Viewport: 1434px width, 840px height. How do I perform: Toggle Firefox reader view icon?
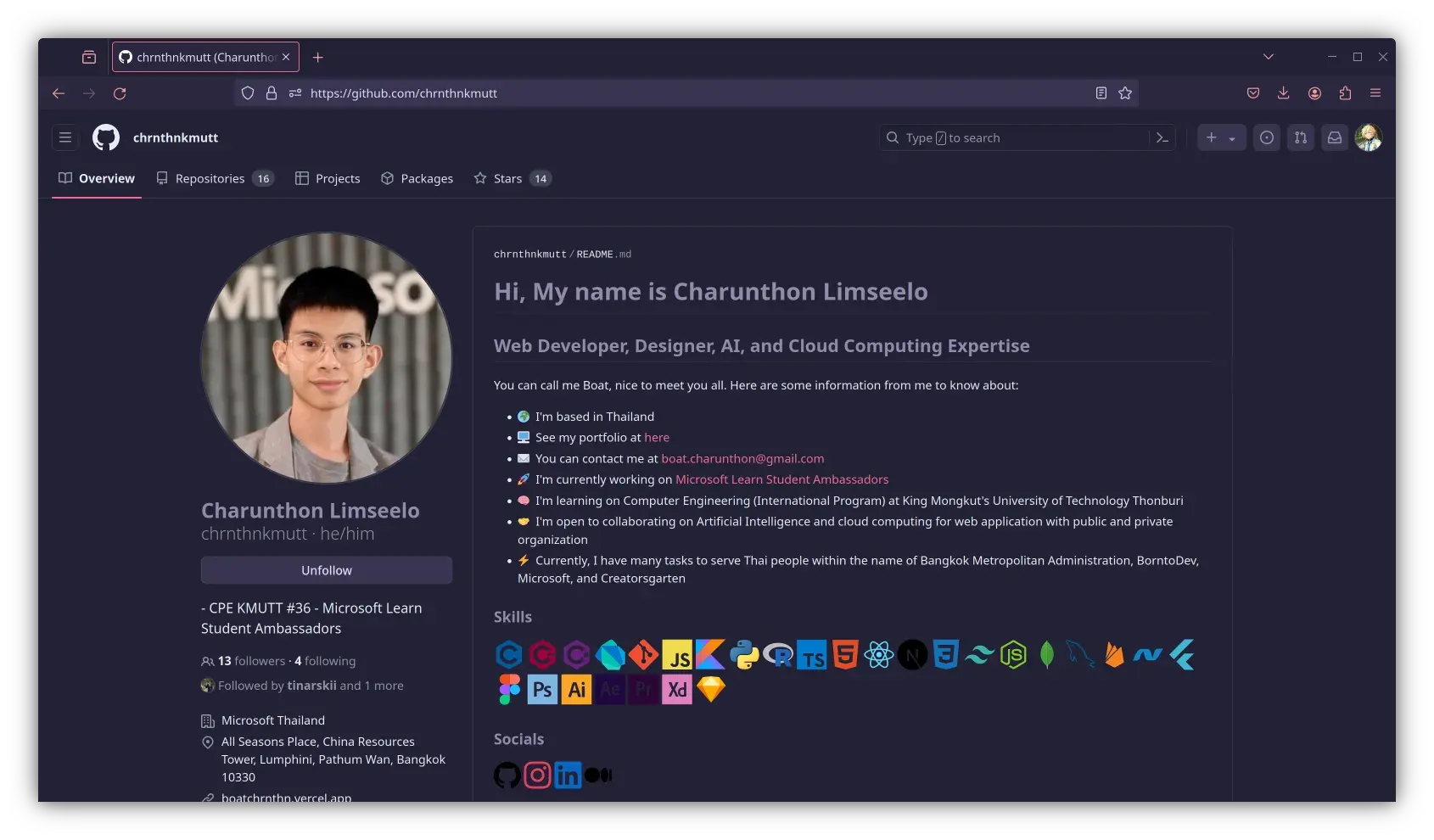[1101, 93]
